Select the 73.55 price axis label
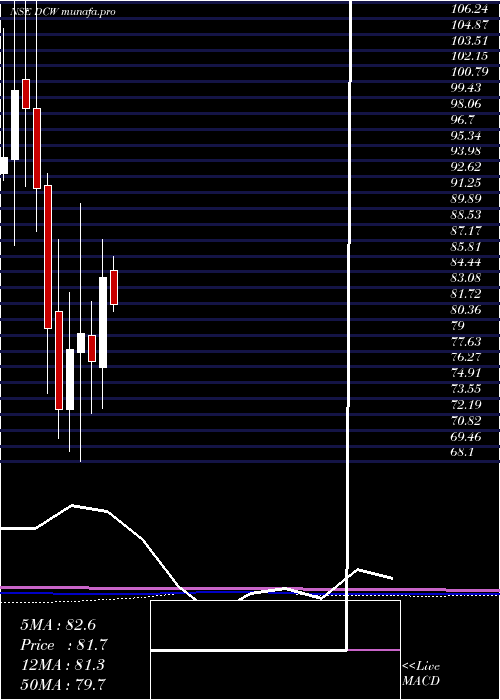 (x=467, y=389)
